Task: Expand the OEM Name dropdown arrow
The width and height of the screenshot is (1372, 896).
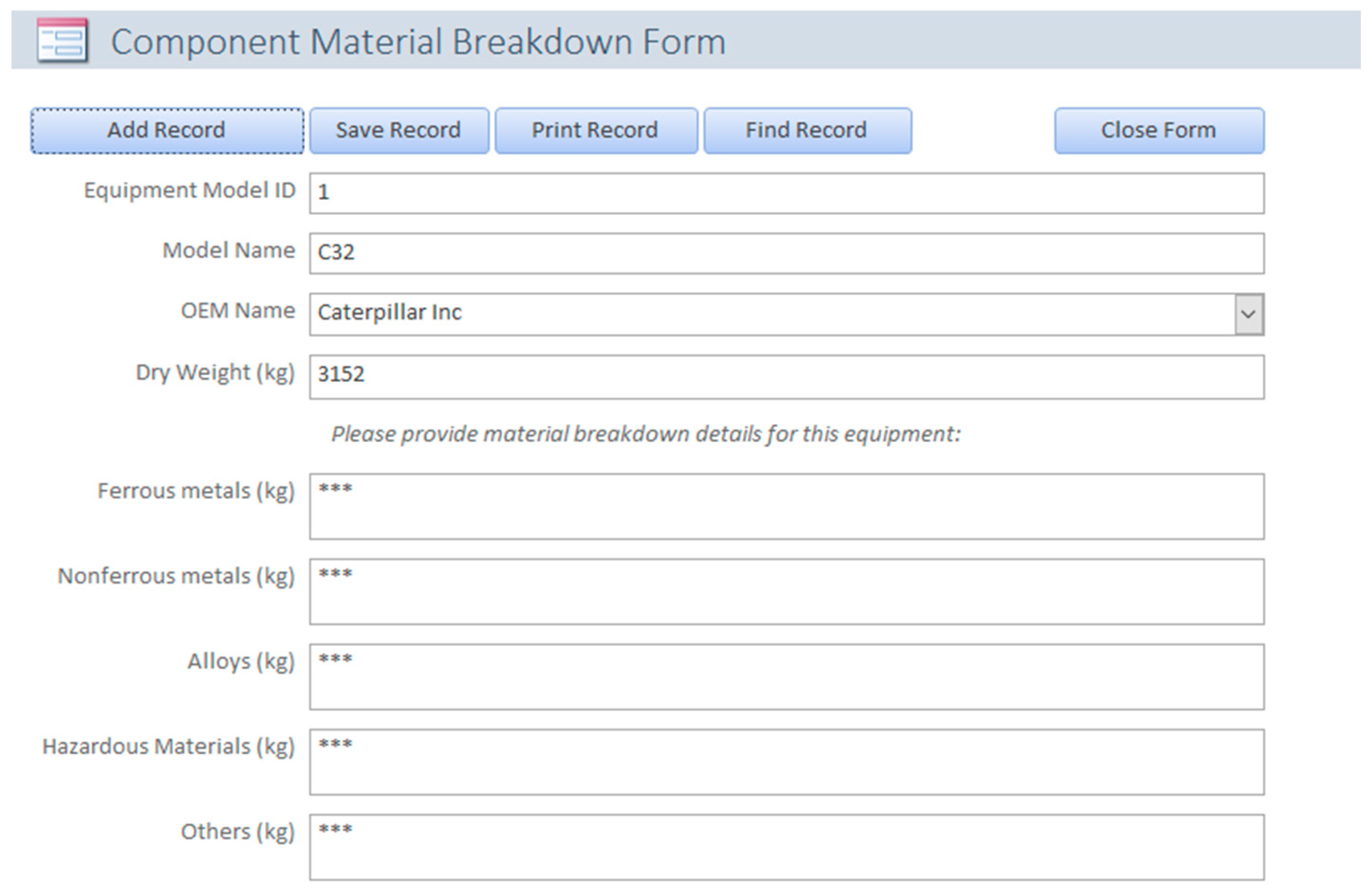Action: point(1248,314)
